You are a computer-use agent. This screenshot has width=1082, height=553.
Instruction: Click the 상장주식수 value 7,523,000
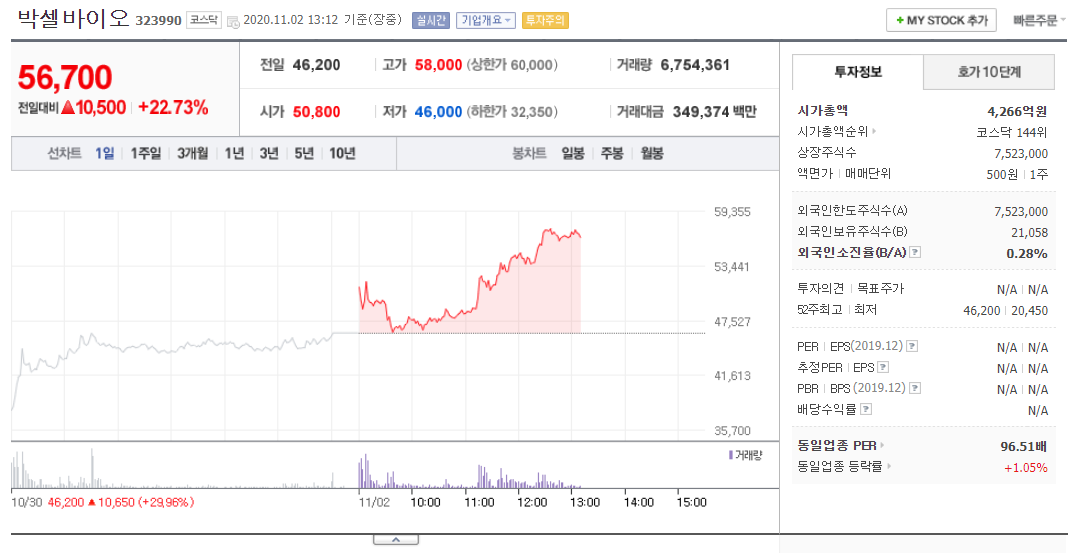(x=1021, y=153)
